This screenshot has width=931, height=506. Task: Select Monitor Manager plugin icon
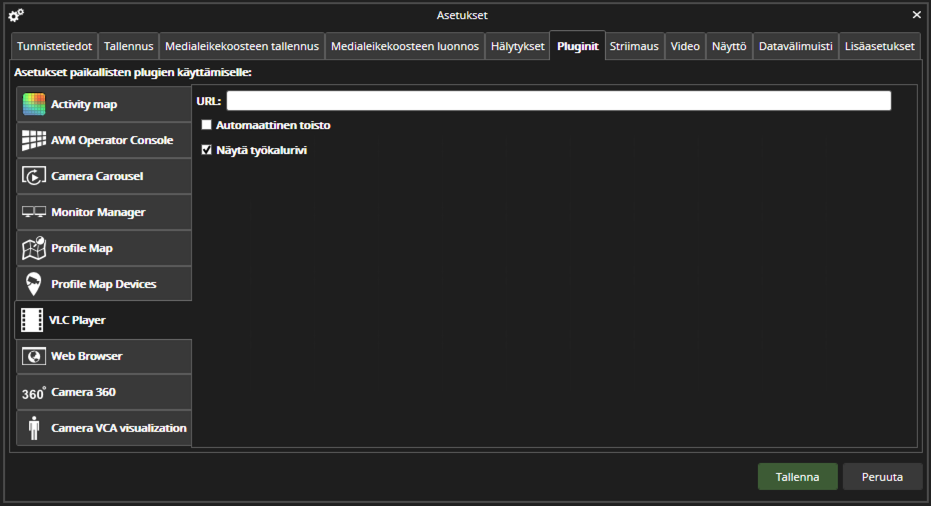pos(34,212)
